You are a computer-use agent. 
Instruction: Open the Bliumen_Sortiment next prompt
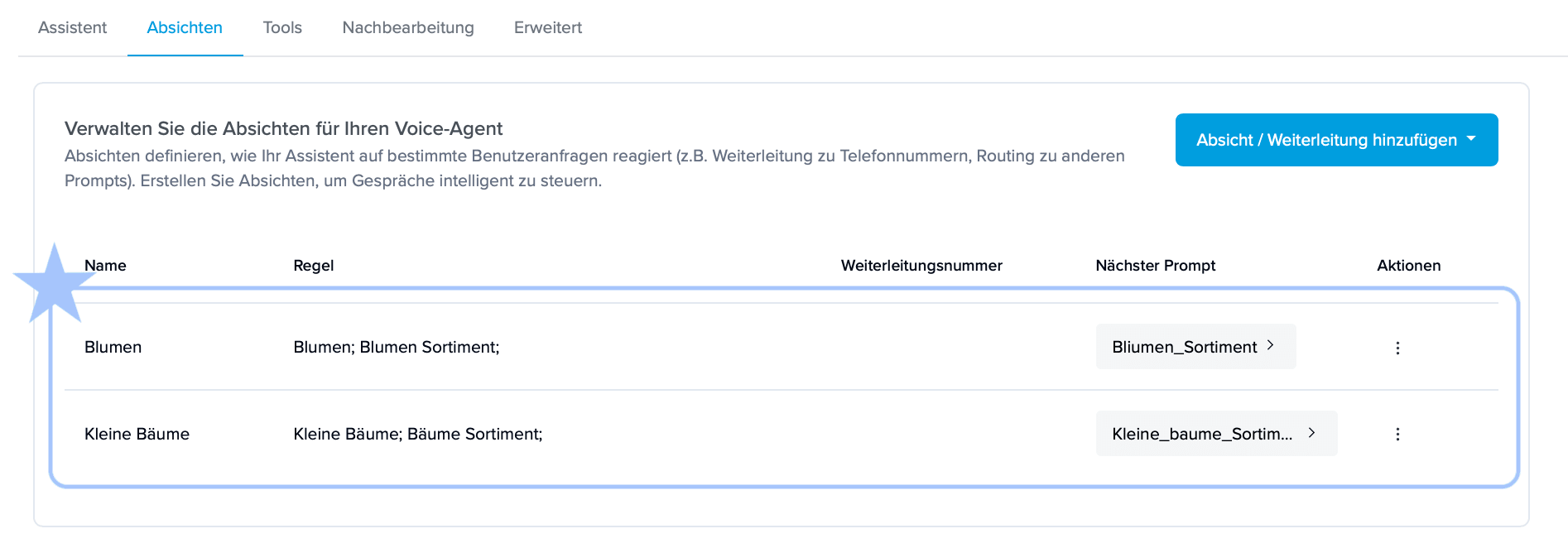point(1184,347)
